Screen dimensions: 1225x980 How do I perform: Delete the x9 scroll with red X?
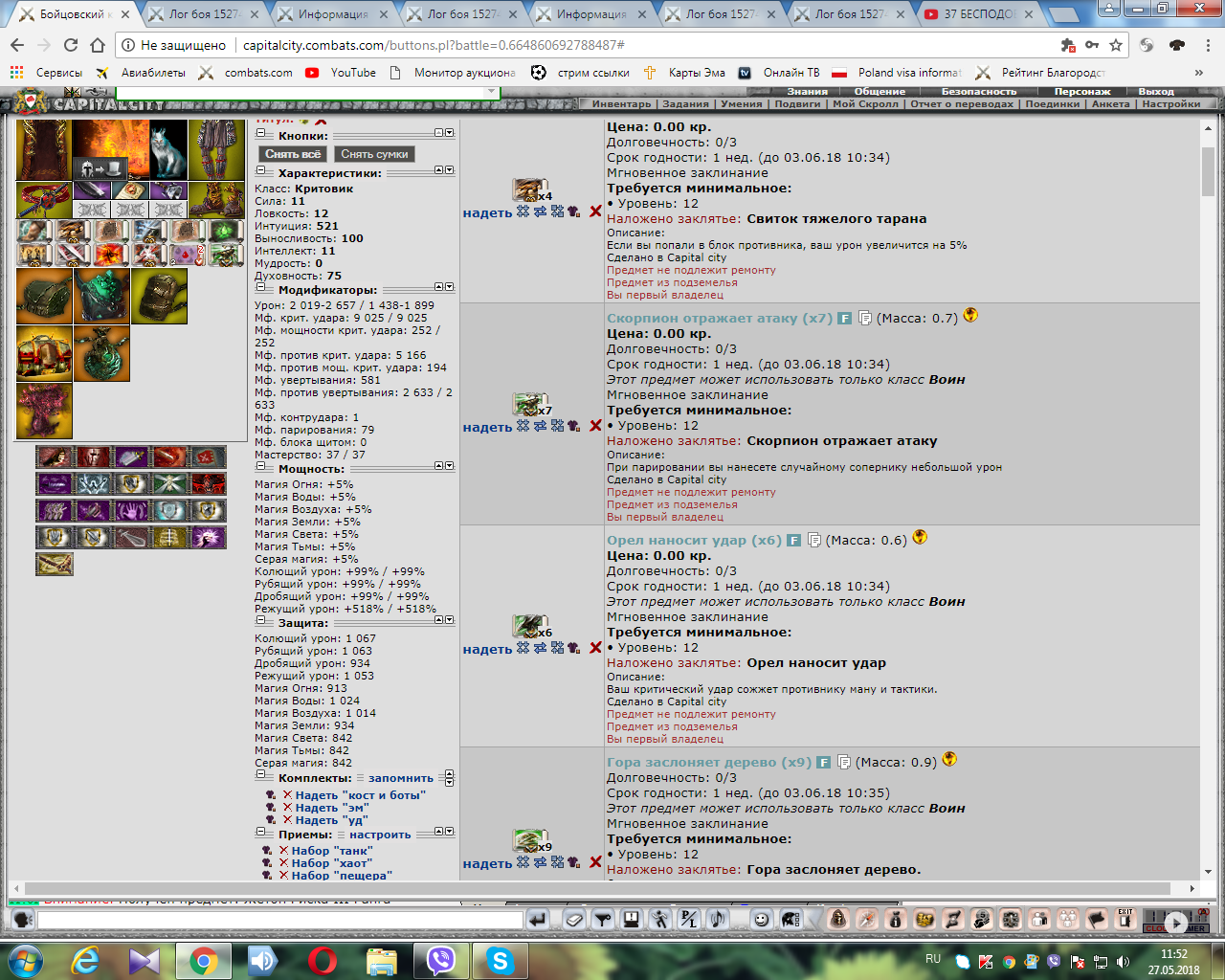pyautogui.click(x=595, y=862)
